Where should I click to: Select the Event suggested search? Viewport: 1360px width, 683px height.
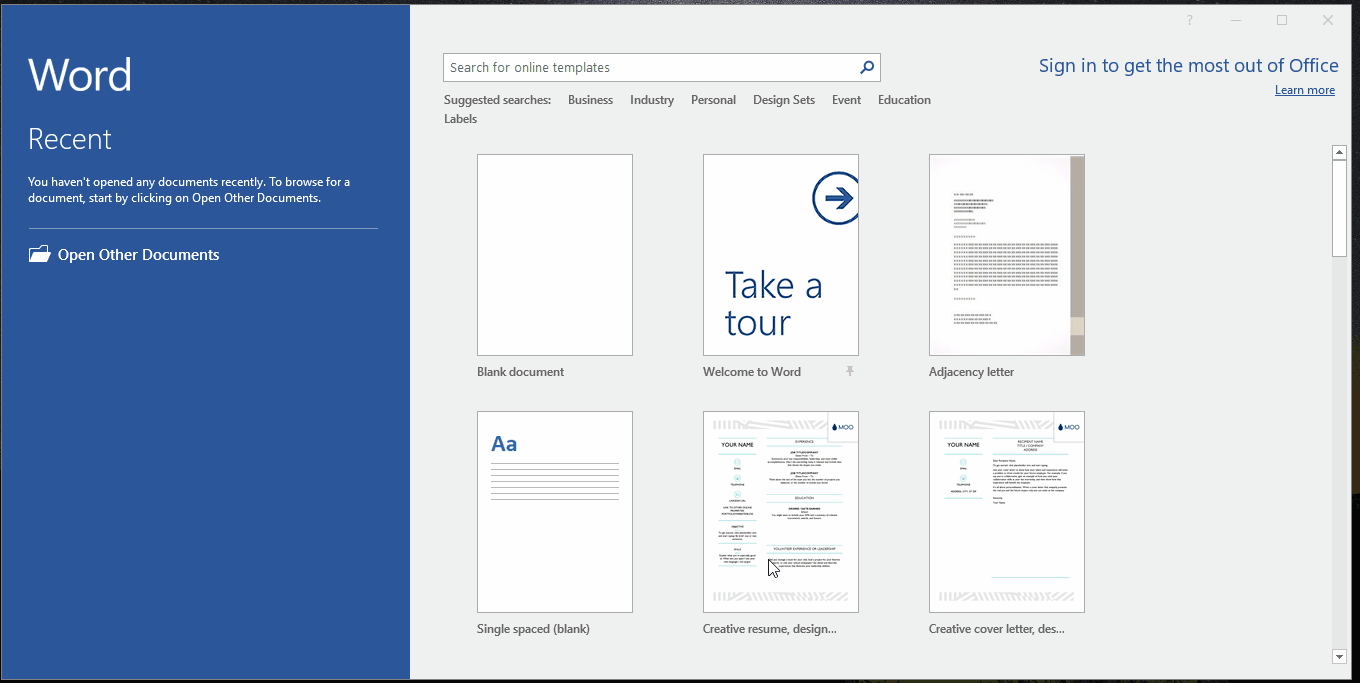coord(846,100)
